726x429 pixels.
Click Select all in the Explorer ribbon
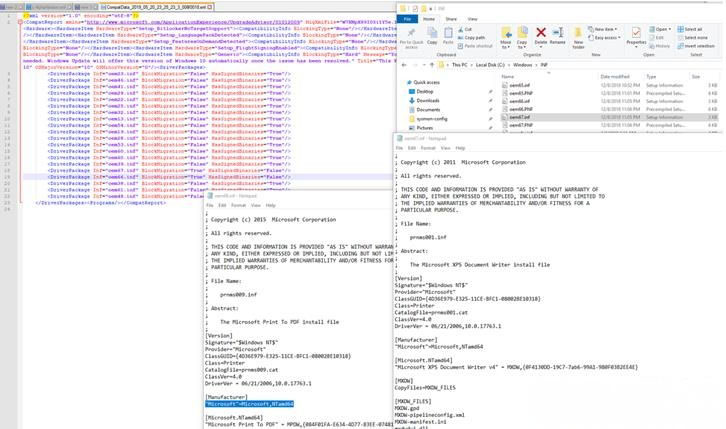click(x=690, y=29)
